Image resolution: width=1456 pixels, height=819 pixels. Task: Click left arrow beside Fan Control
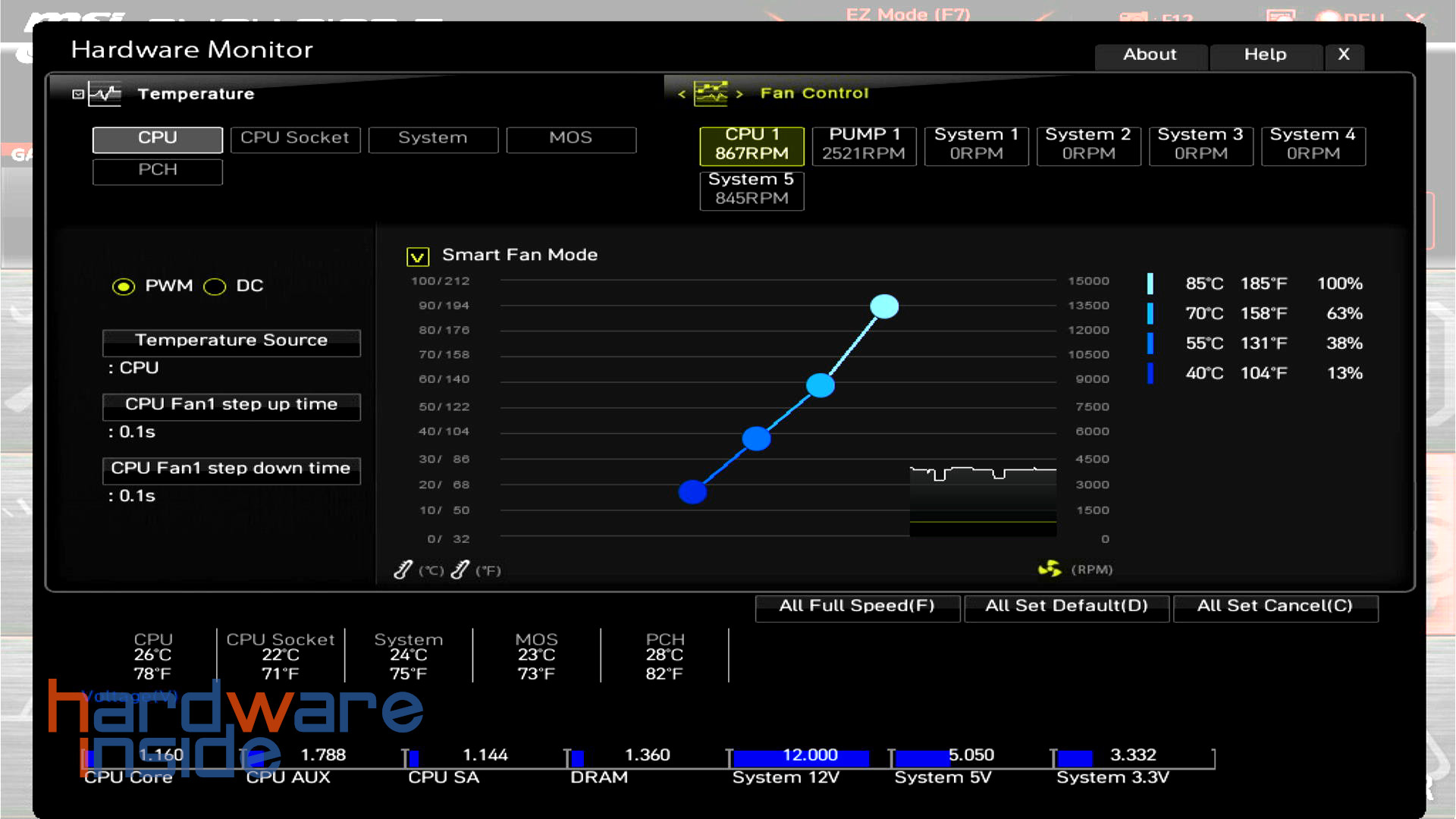pyautogui.click(x=681, y=94)
